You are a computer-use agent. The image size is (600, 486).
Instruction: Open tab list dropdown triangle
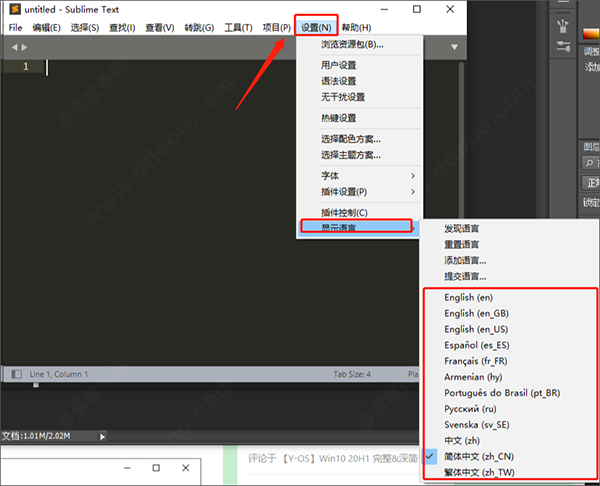click(454, 47)
